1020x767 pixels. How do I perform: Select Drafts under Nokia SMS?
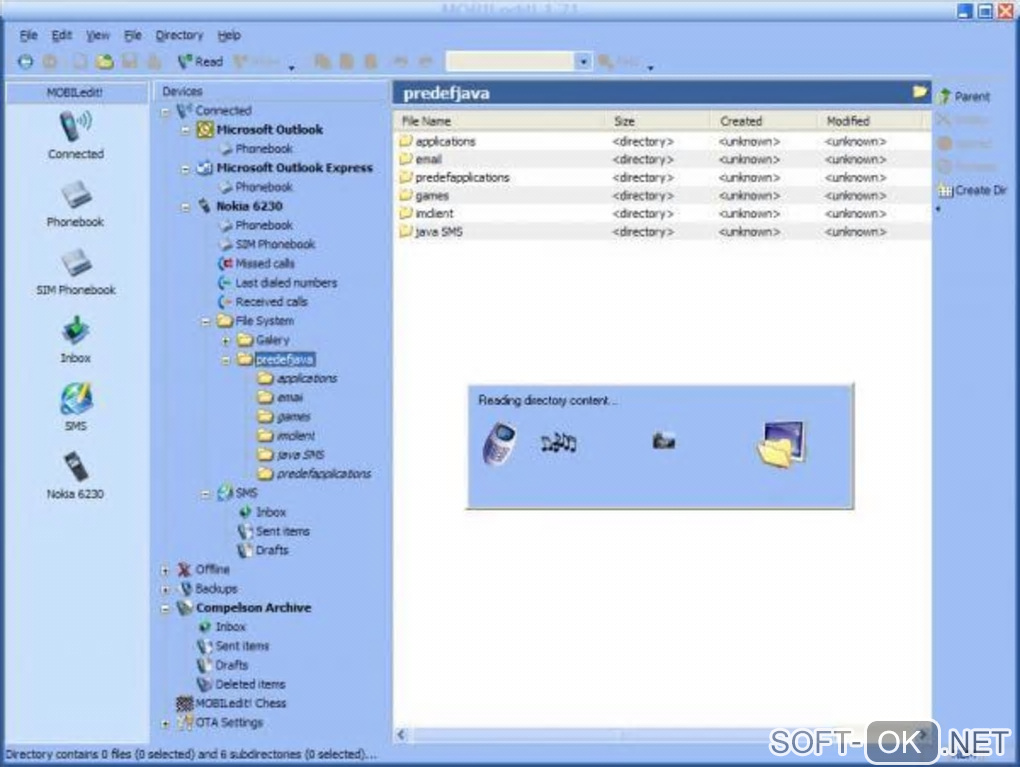[263, 550]
